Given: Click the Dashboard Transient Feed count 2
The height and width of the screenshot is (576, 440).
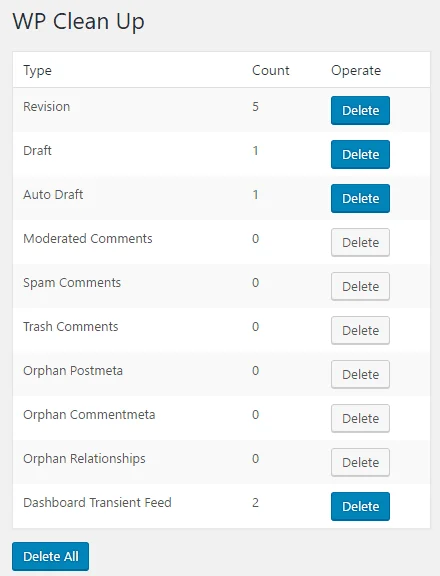Looking at the screenshot, I should 256,502.
